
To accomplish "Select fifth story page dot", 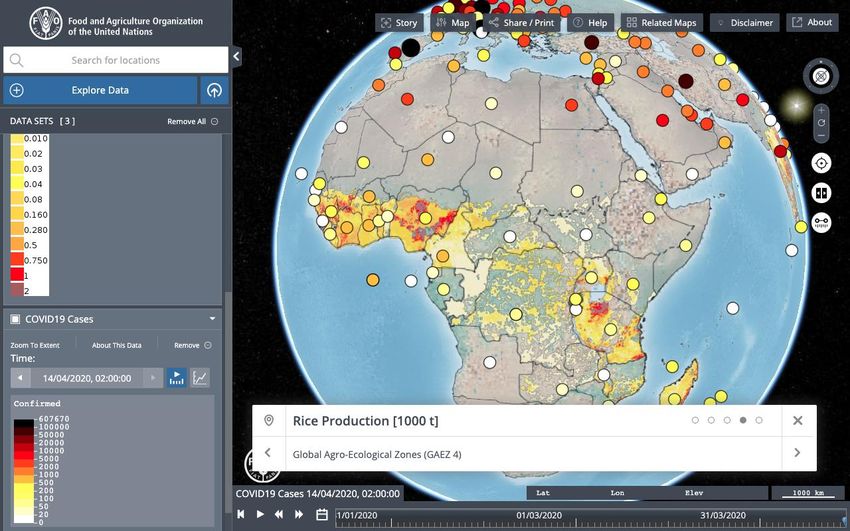I will (759, 420).
